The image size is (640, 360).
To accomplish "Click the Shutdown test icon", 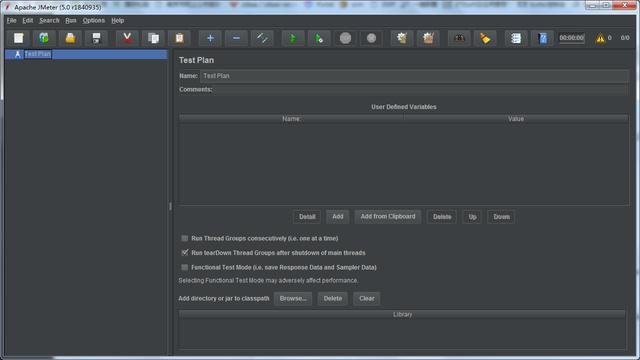I will 371,38.
